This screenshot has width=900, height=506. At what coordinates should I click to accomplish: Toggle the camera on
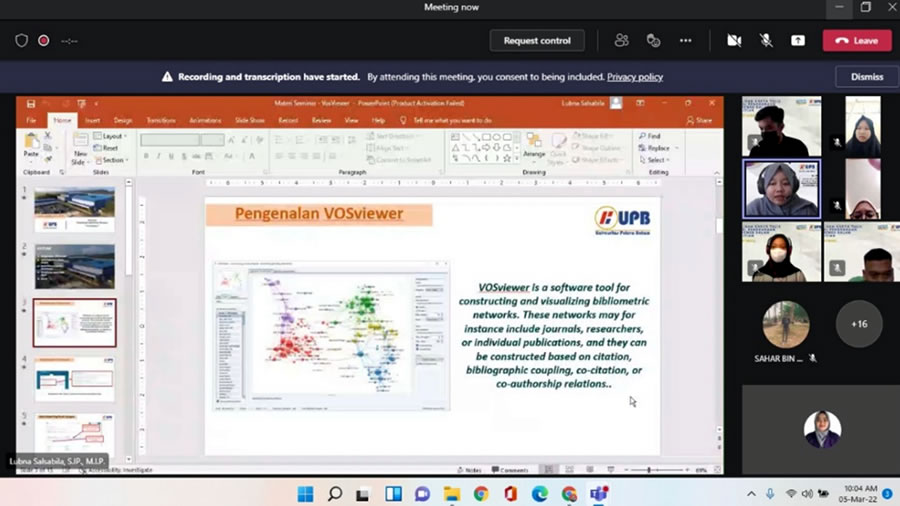pyautogui.click(x=734, y=40)
